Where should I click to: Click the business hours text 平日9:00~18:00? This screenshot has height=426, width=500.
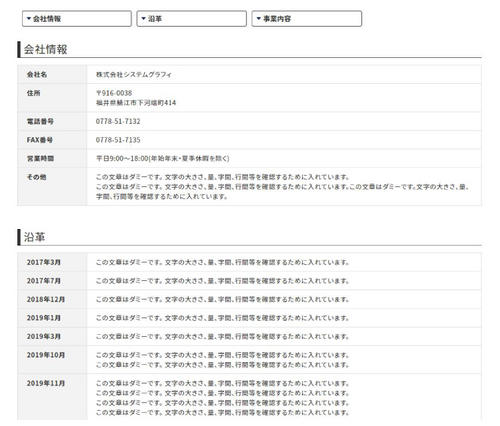(x=122, y=158)
